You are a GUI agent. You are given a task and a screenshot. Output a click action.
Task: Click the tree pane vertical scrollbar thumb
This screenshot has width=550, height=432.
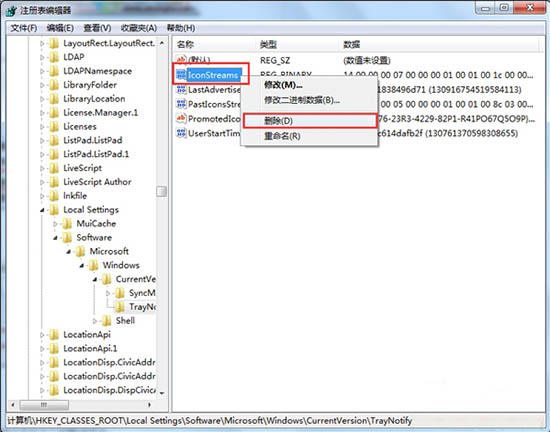coord(161,191)
